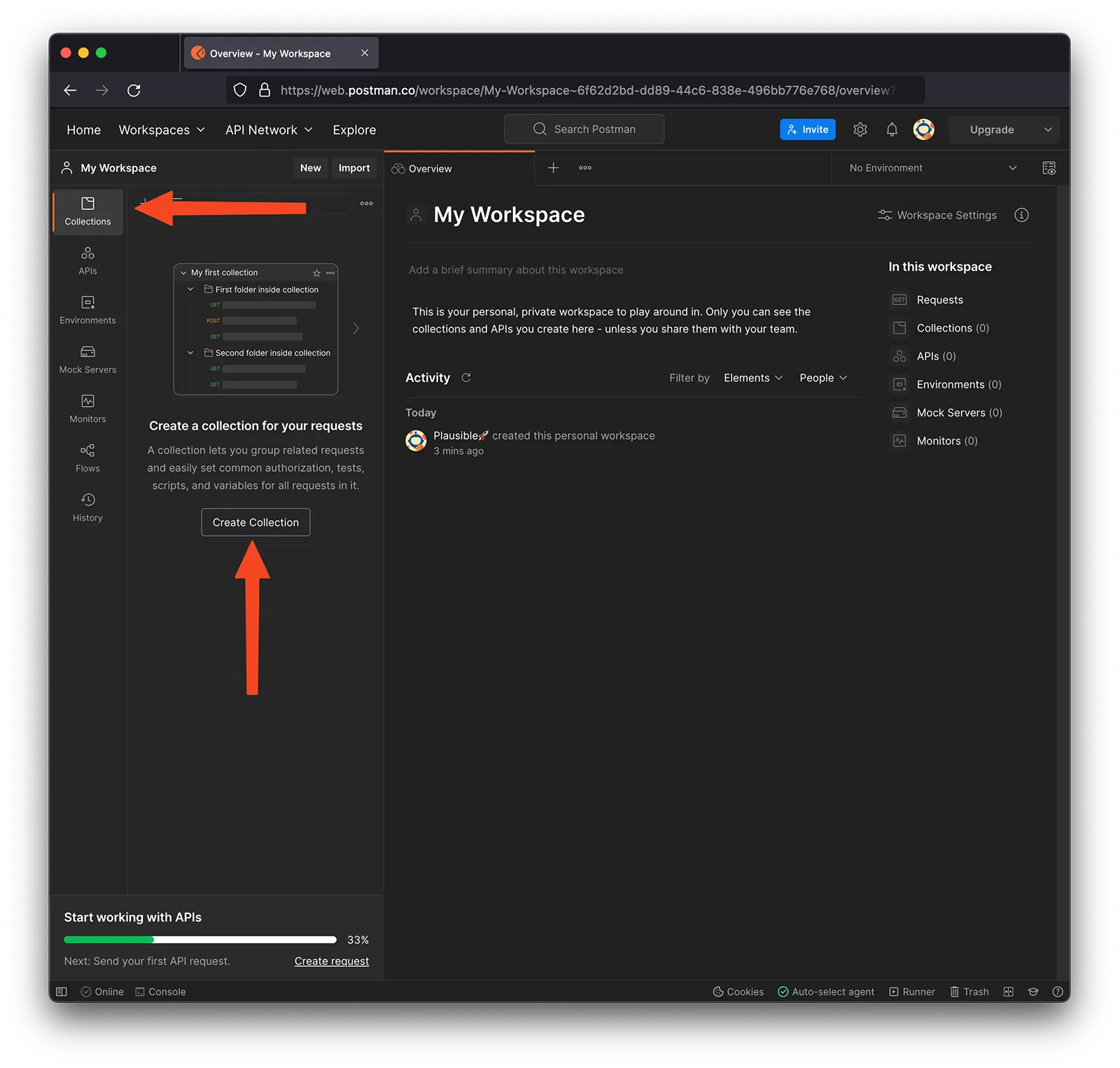
Task: Go to Home in top navigation
Action: pos(84,130)
